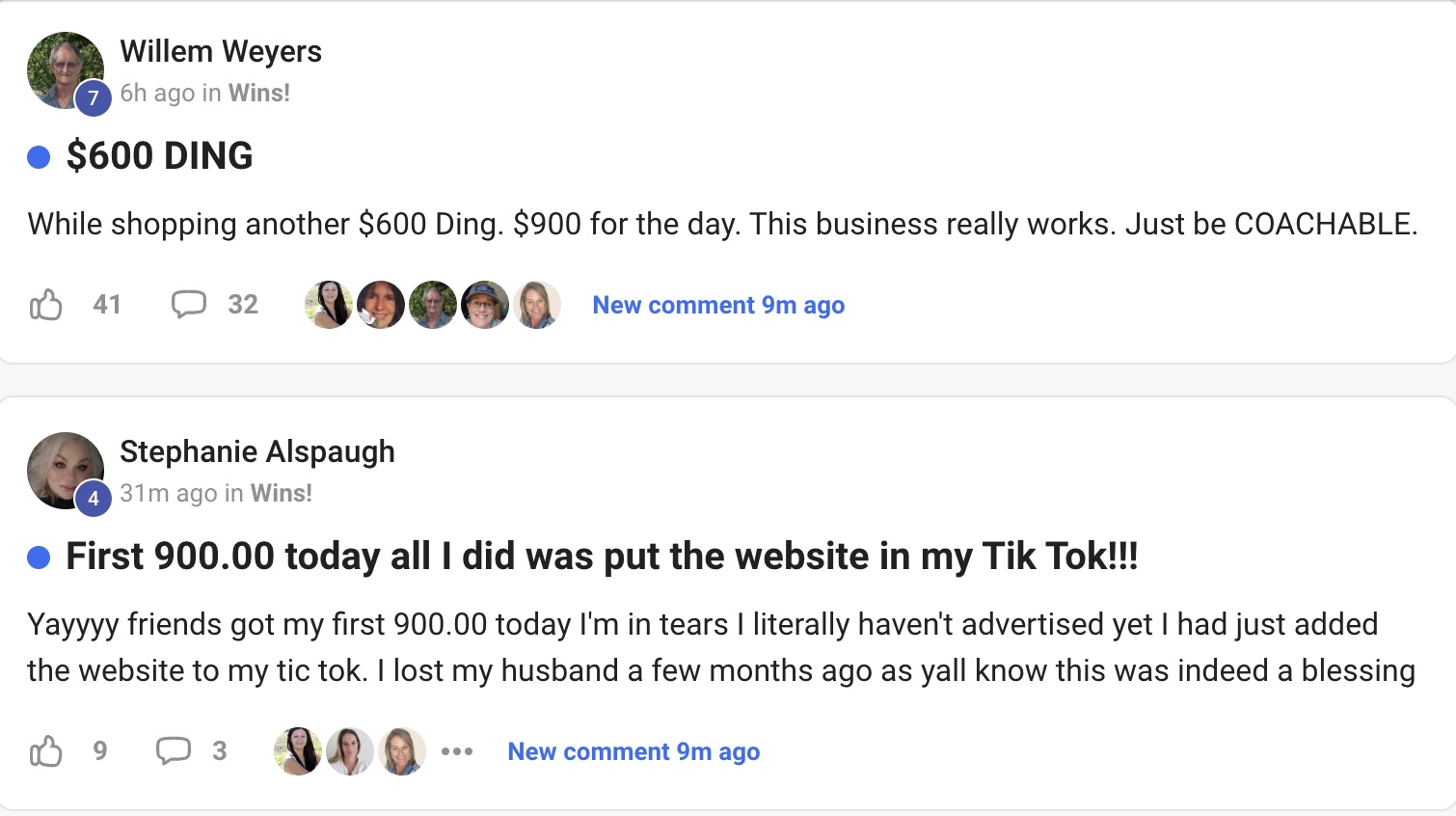Like Willem Weyers' $600 DING post

pyautogui.click(x=45, y=305)
